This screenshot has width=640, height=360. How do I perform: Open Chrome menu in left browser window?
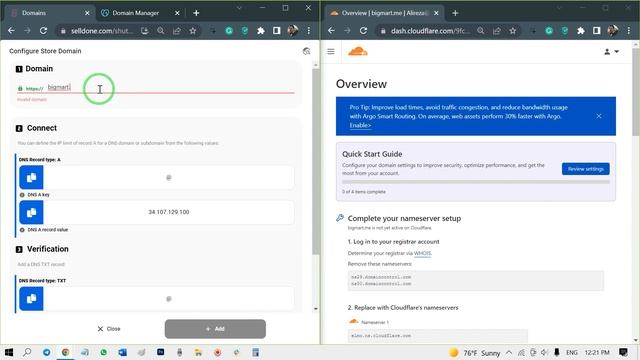[x=309, y=31]
